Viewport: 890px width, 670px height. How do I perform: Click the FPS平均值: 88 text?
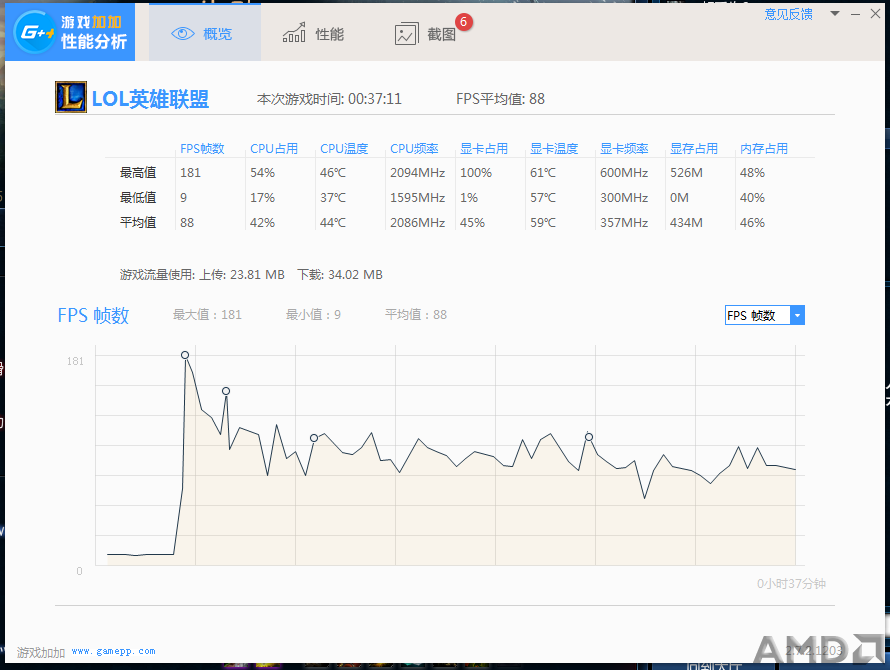[500, 99]
